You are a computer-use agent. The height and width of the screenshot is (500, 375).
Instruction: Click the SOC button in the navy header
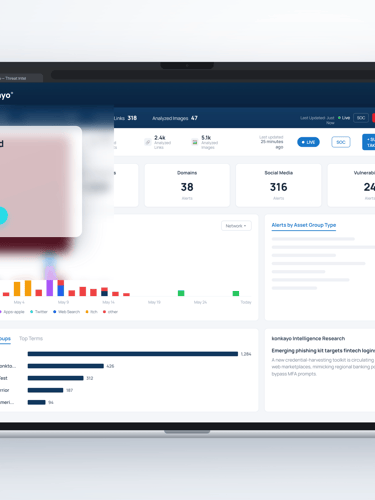(361, 118)
